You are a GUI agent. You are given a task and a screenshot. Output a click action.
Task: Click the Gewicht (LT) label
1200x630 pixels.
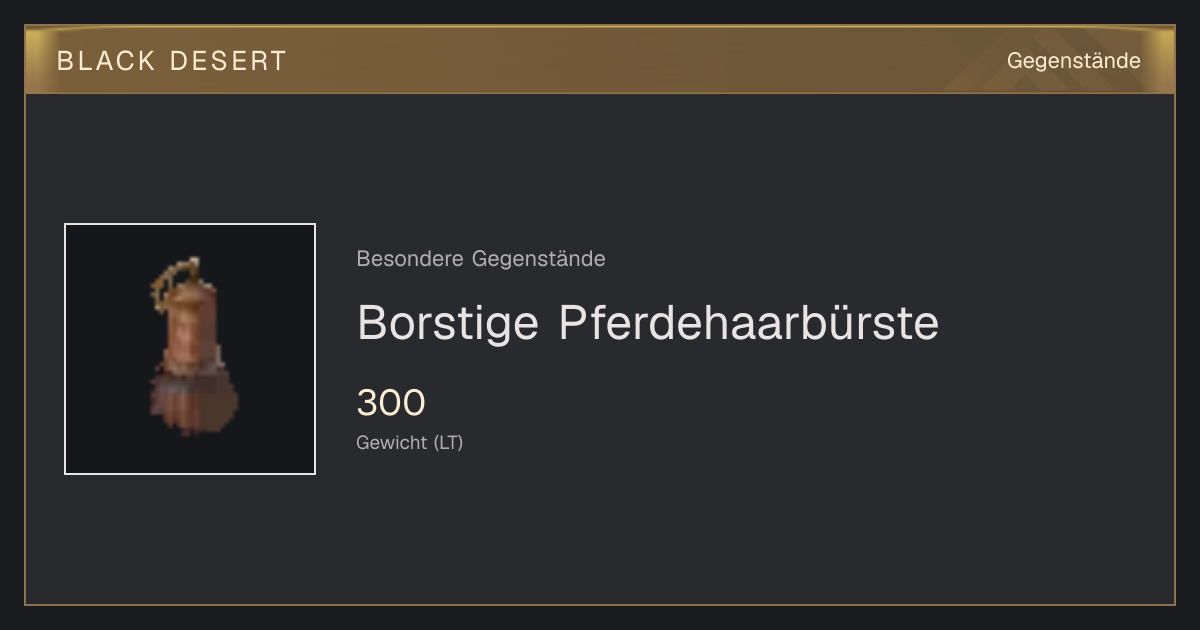tap(409, 443)
